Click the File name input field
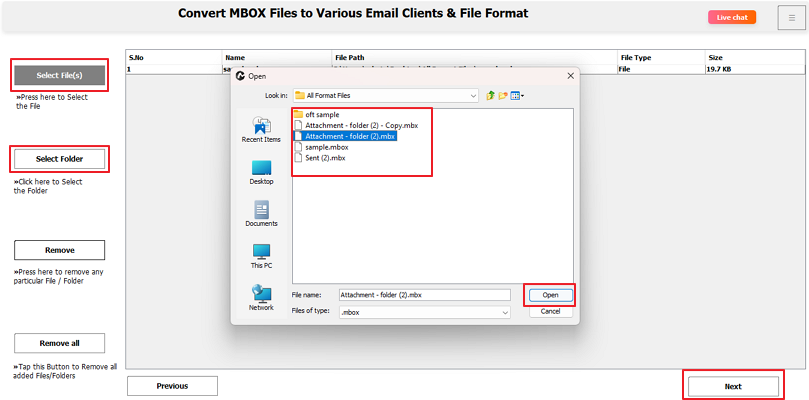This screenshot has width=809, height=400. click(425, 295)
